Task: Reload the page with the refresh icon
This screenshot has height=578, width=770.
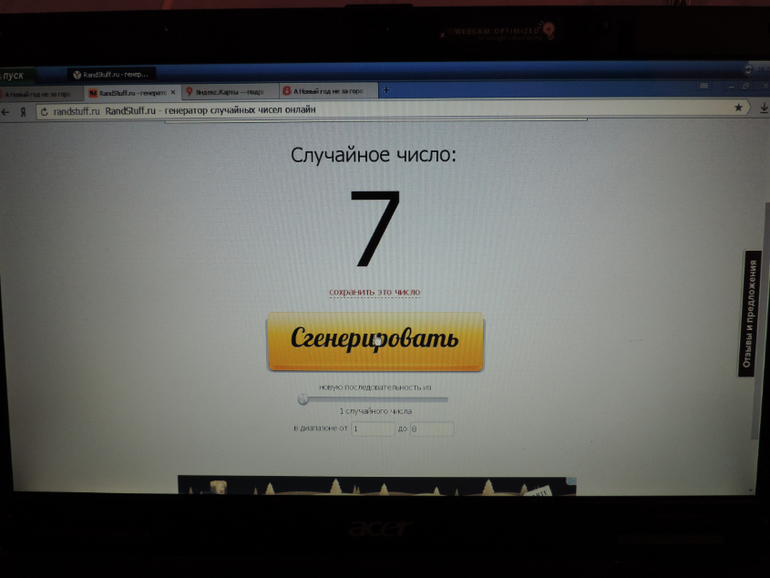Action: 43,111
